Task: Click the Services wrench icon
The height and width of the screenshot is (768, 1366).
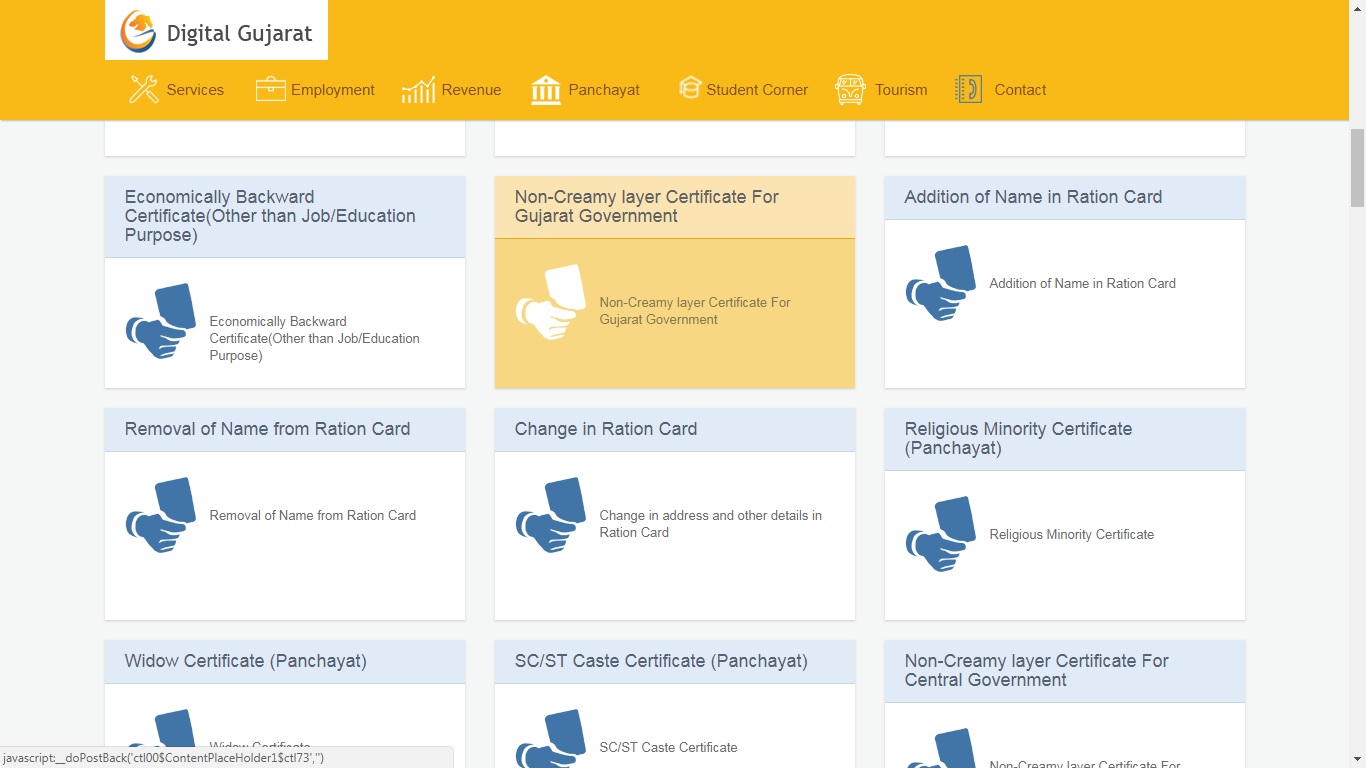Action: [x=144, y=89]
